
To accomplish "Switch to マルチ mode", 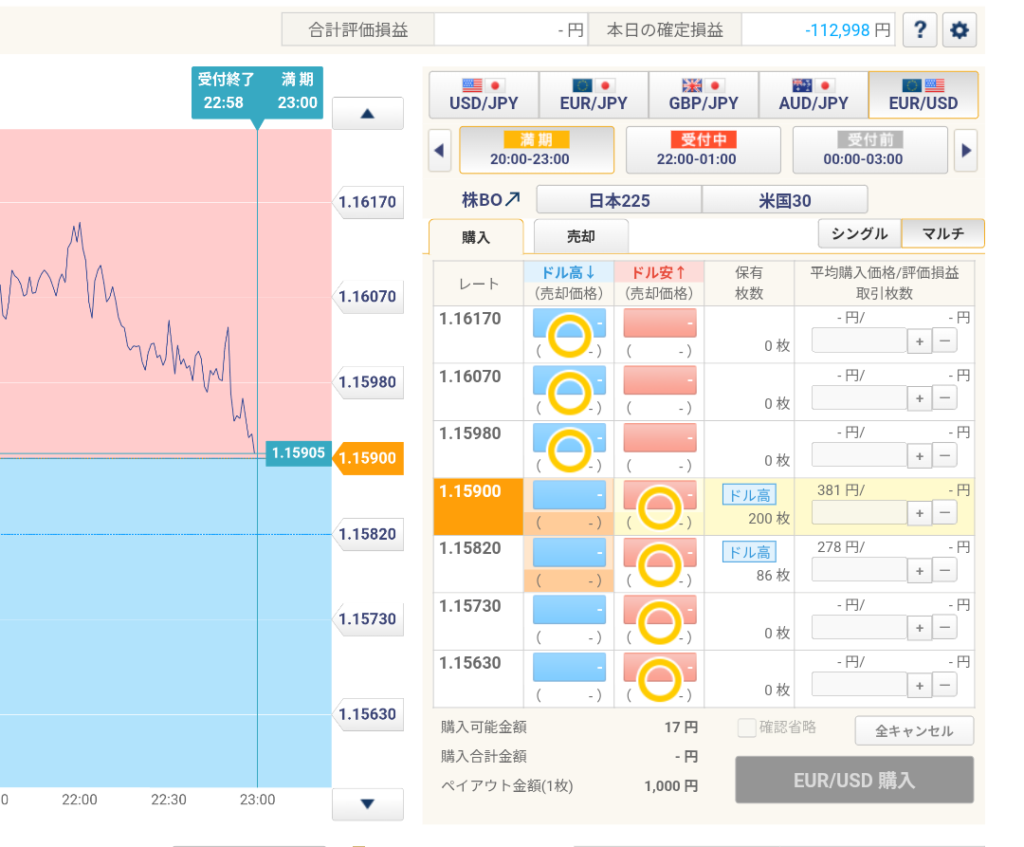I will point(942,234).
